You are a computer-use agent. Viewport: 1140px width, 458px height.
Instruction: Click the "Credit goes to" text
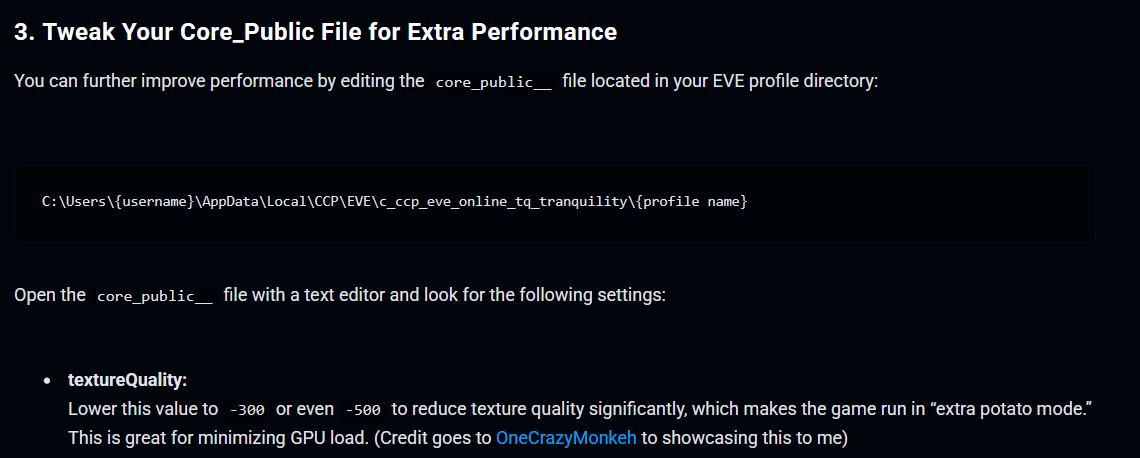point(440,437)
